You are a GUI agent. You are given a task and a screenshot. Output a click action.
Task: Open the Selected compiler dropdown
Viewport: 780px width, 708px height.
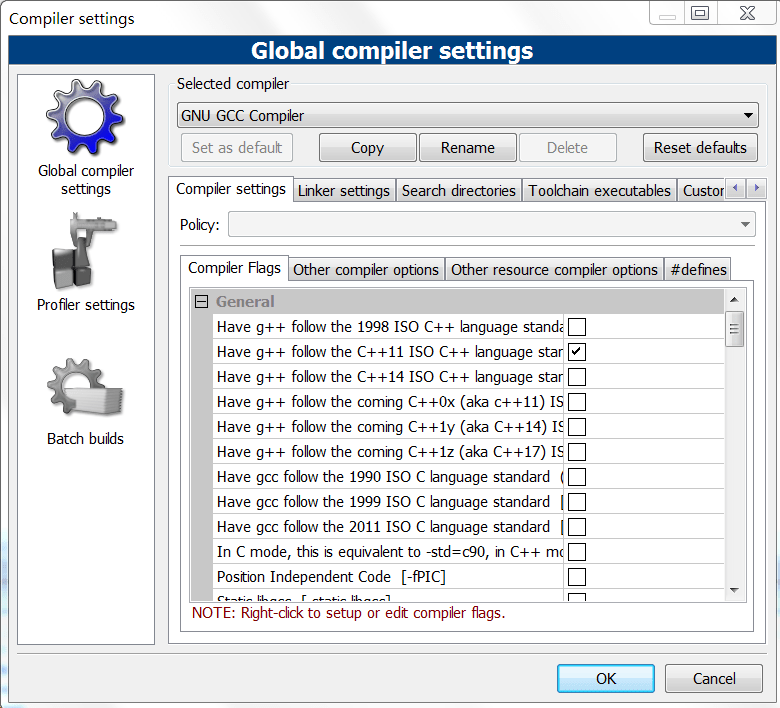(x=468, y=115)
